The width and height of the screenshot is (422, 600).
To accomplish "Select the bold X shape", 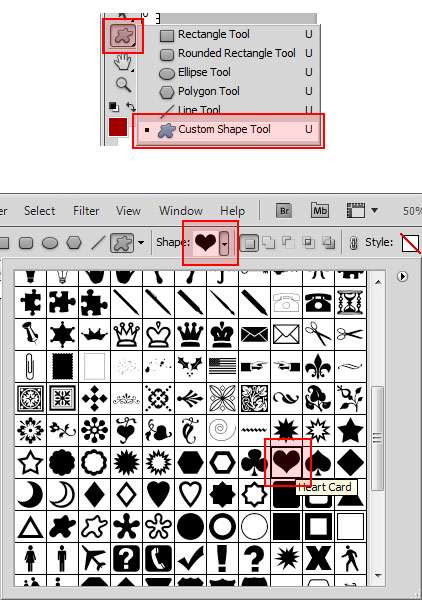I will (318, 558).
